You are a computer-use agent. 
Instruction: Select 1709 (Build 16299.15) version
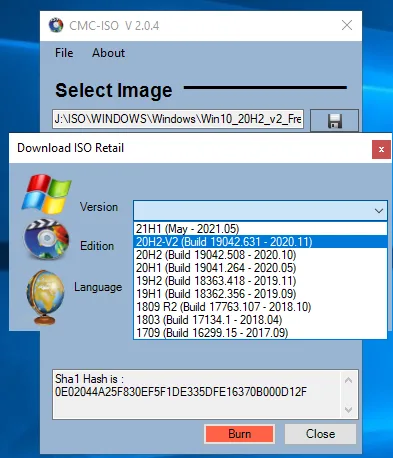coord(260,333)
